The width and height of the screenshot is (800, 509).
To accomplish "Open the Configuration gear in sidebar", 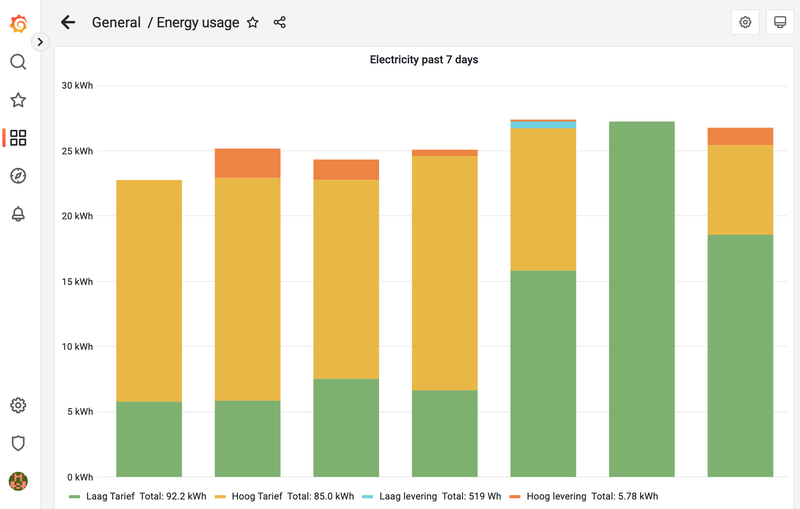I will 18,405.
